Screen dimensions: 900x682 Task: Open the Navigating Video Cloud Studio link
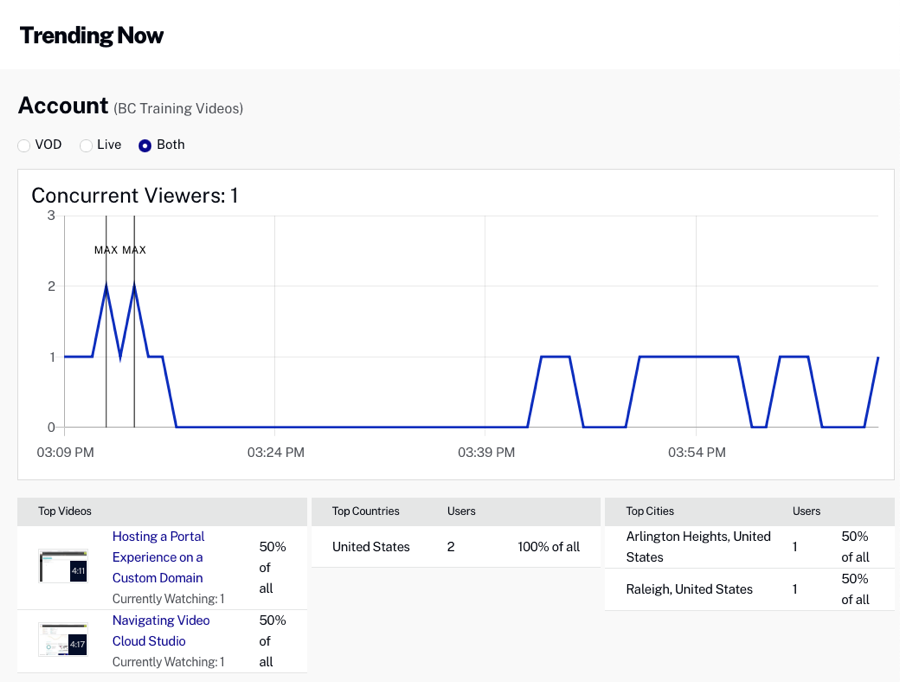(161, 630)
